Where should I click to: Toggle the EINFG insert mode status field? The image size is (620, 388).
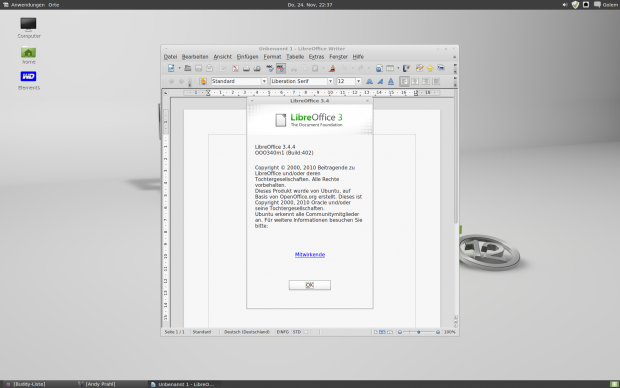point(283,332)
